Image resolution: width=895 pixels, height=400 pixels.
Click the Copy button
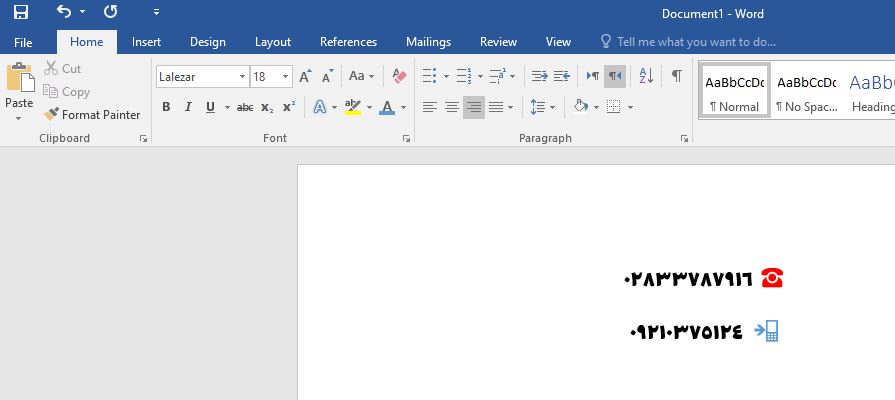point(67,92)
